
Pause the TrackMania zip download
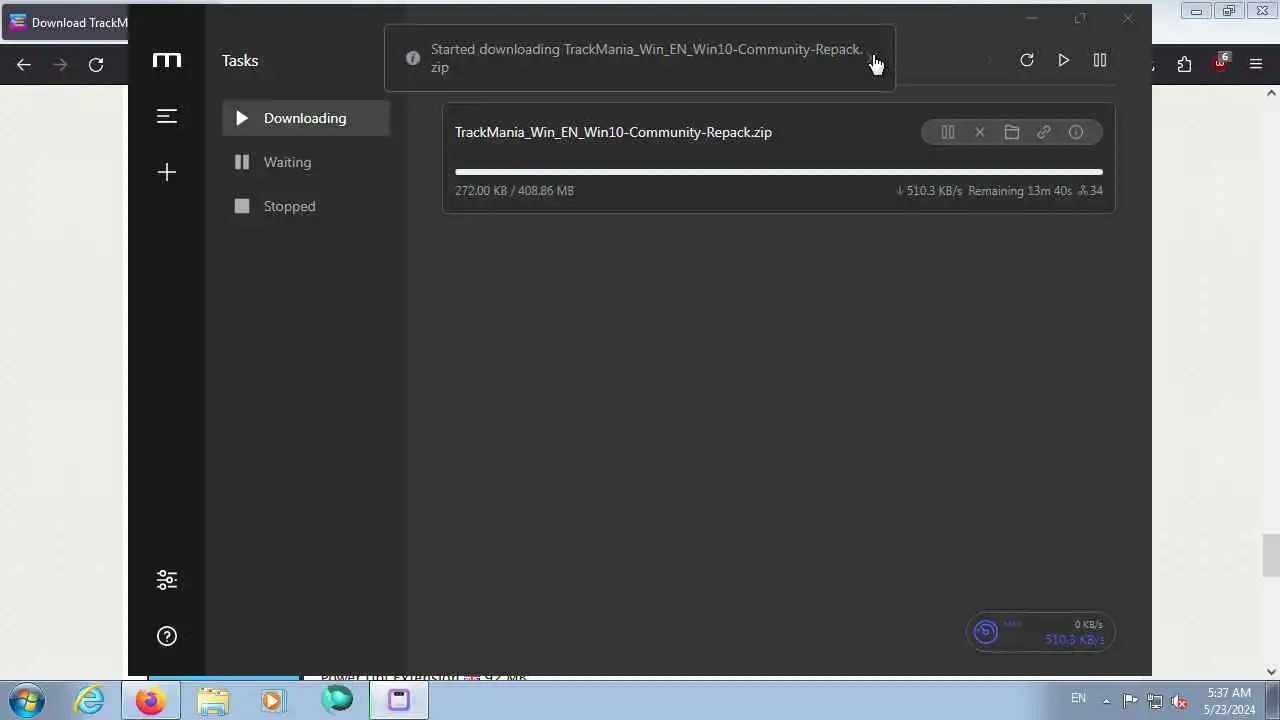click(x=948, y=132)
